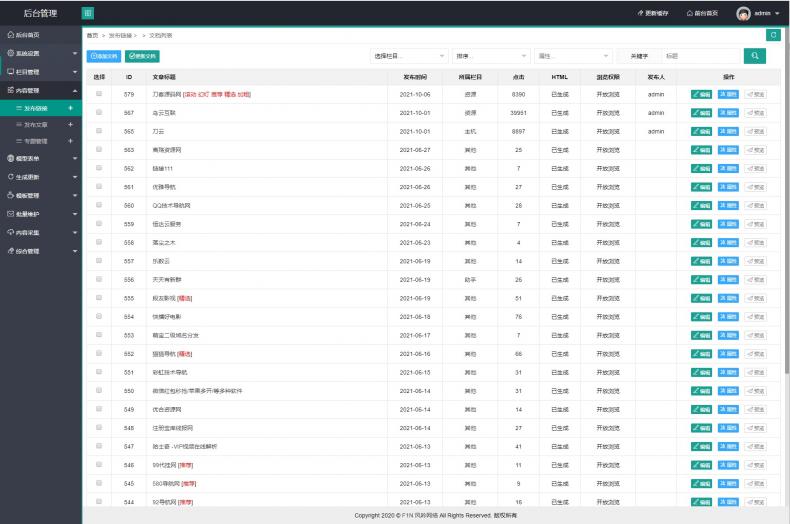Click the 35951 hits cell in row 567
790x524 pixels.
tap(518, 113)
